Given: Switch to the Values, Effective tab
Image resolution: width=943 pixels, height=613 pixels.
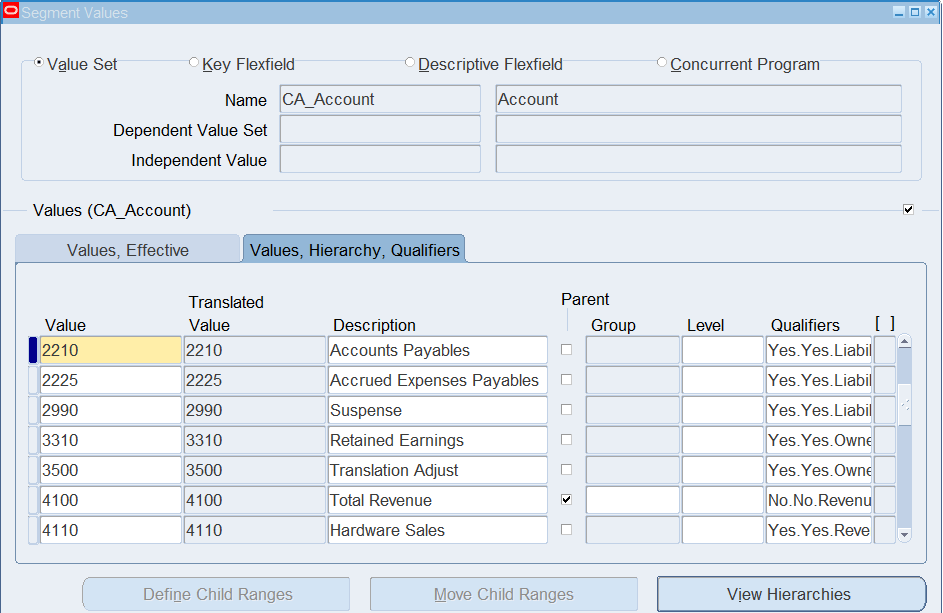Looking at the screenshot, I should pos(127,250).
